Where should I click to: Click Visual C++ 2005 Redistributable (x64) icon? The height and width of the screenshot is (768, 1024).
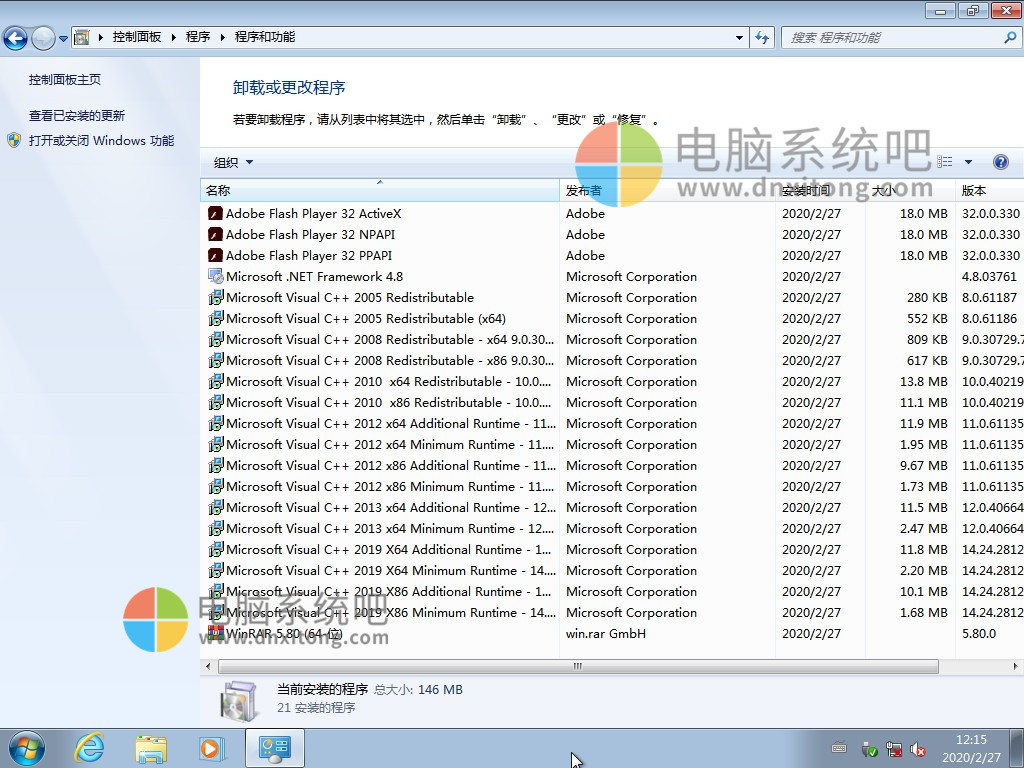point(216,318)
